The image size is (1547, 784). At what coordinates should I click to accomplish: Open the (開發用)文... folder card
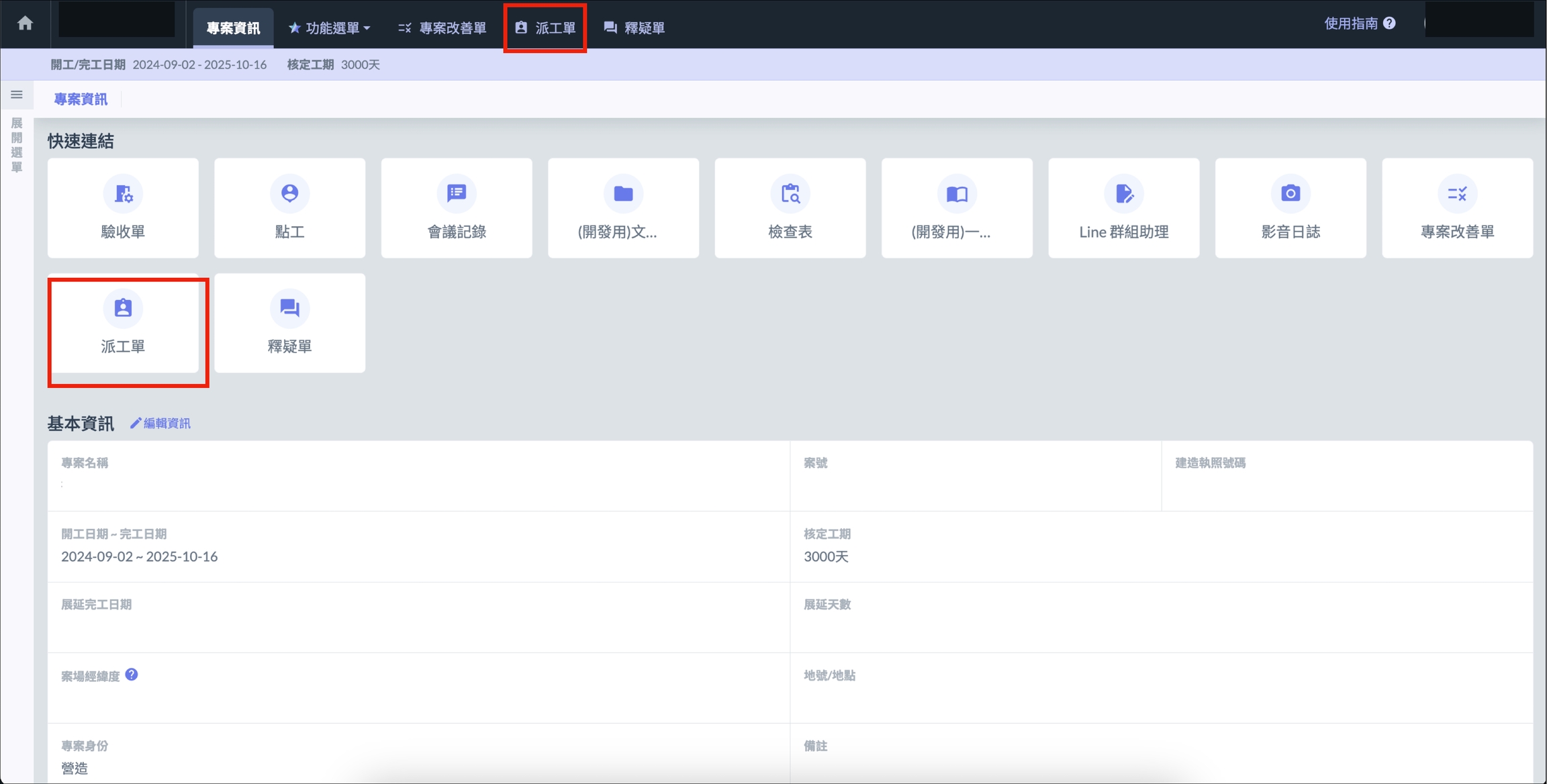tap(623, 208)
